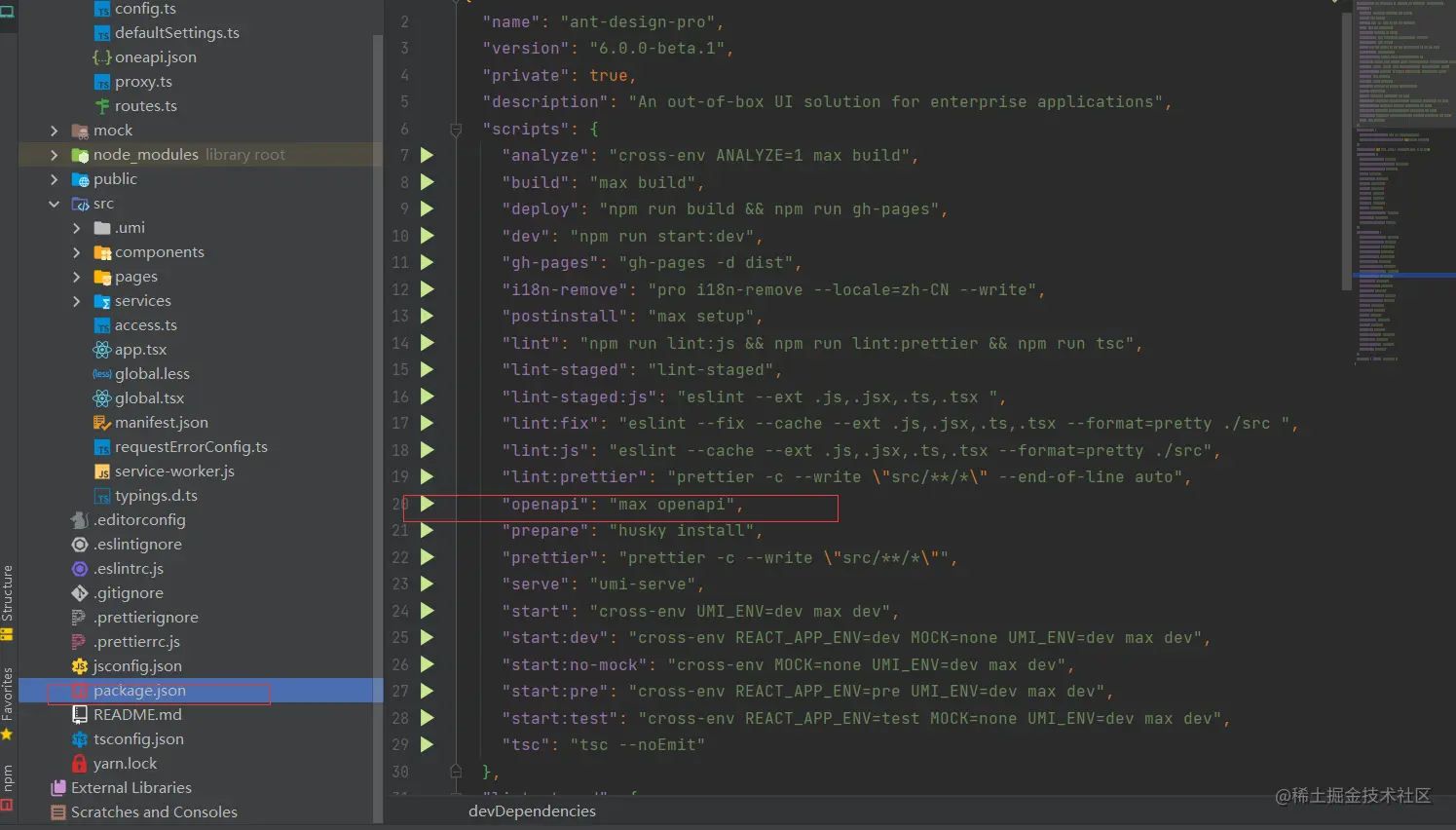1456x830 pixels.
Task: Fold the "scripts" block at line 6
Action: pos(455,129)
